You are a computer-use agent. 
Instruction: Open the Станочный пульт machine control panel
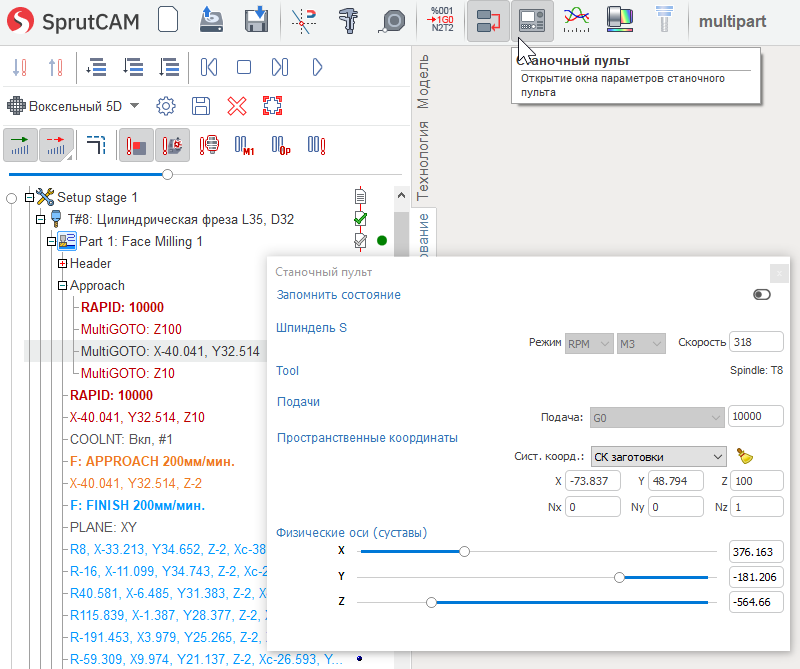point(531,21)
